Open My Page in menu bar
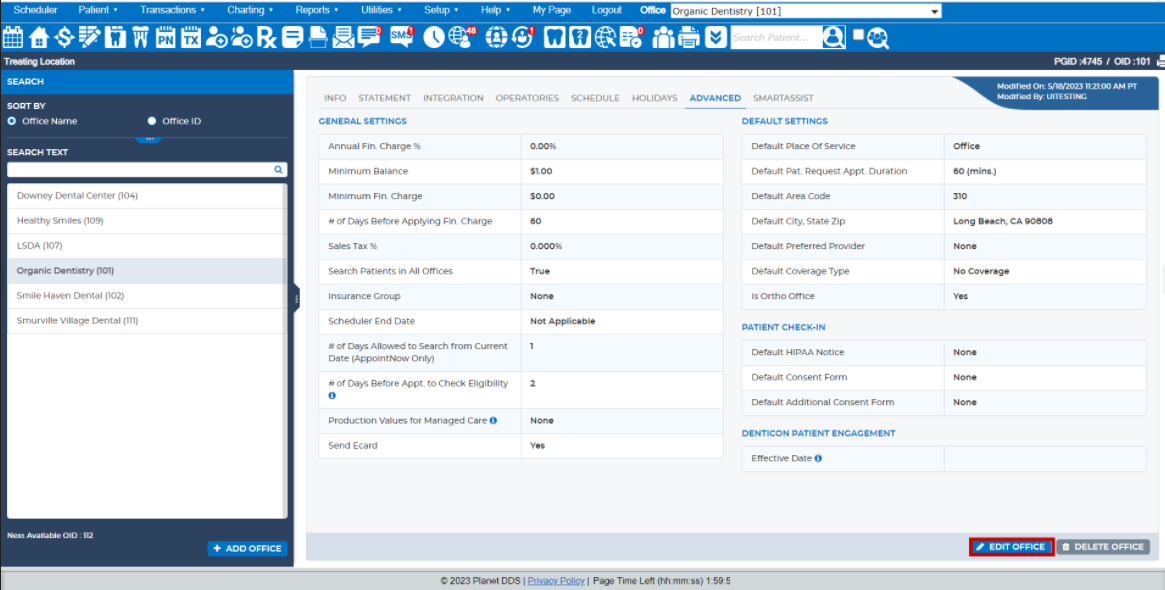 (x=552, y=10)
